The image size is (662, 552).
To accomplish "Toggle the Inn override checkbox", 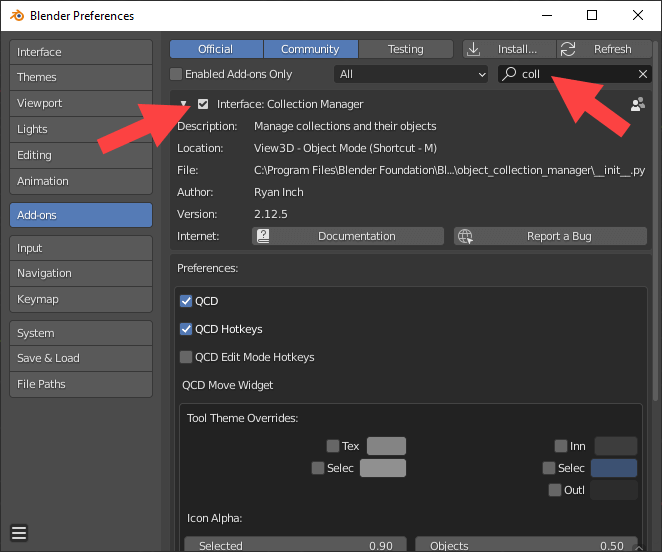I will tap(561, 446).
